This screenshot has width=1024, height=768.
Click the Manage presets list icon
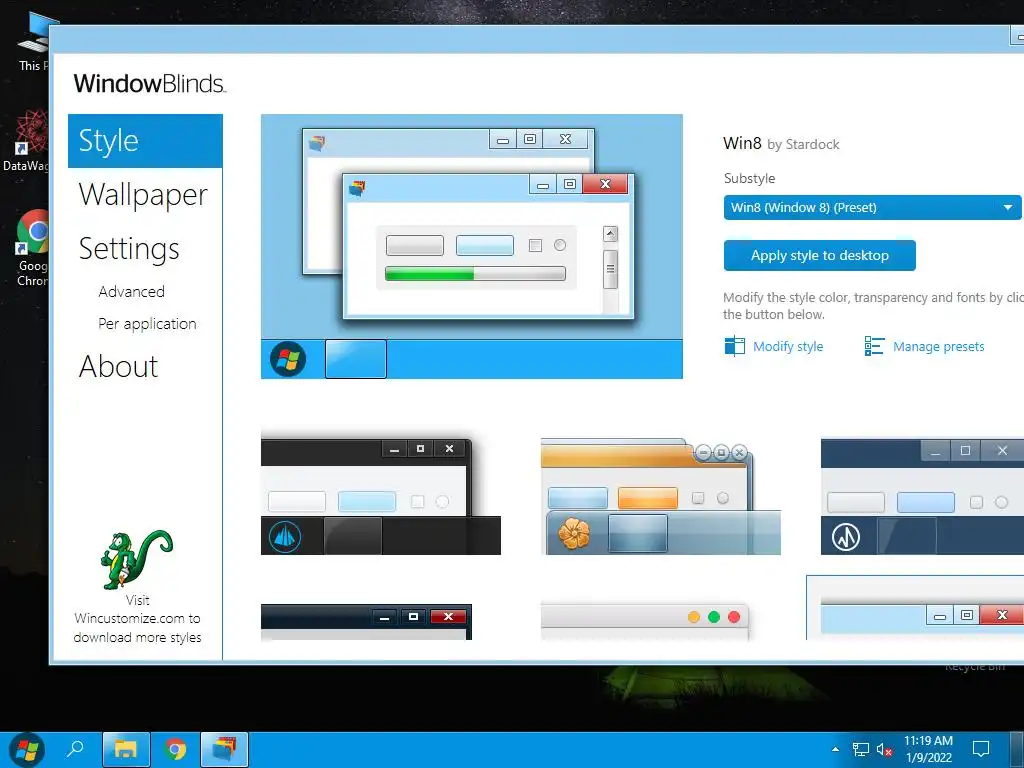click(x=874, y=345)
